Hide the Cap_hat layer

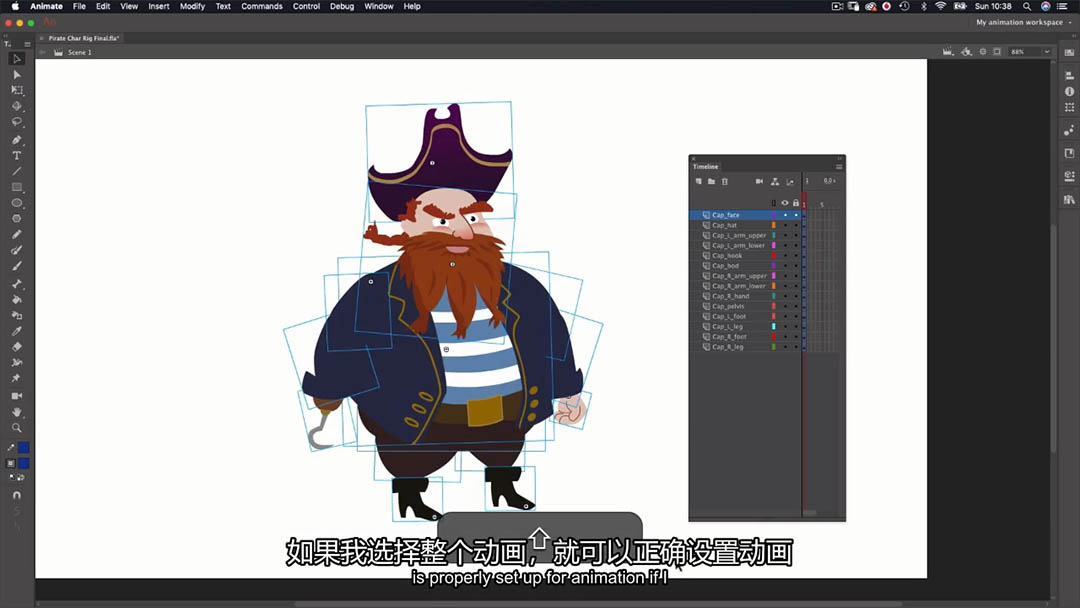785,225
